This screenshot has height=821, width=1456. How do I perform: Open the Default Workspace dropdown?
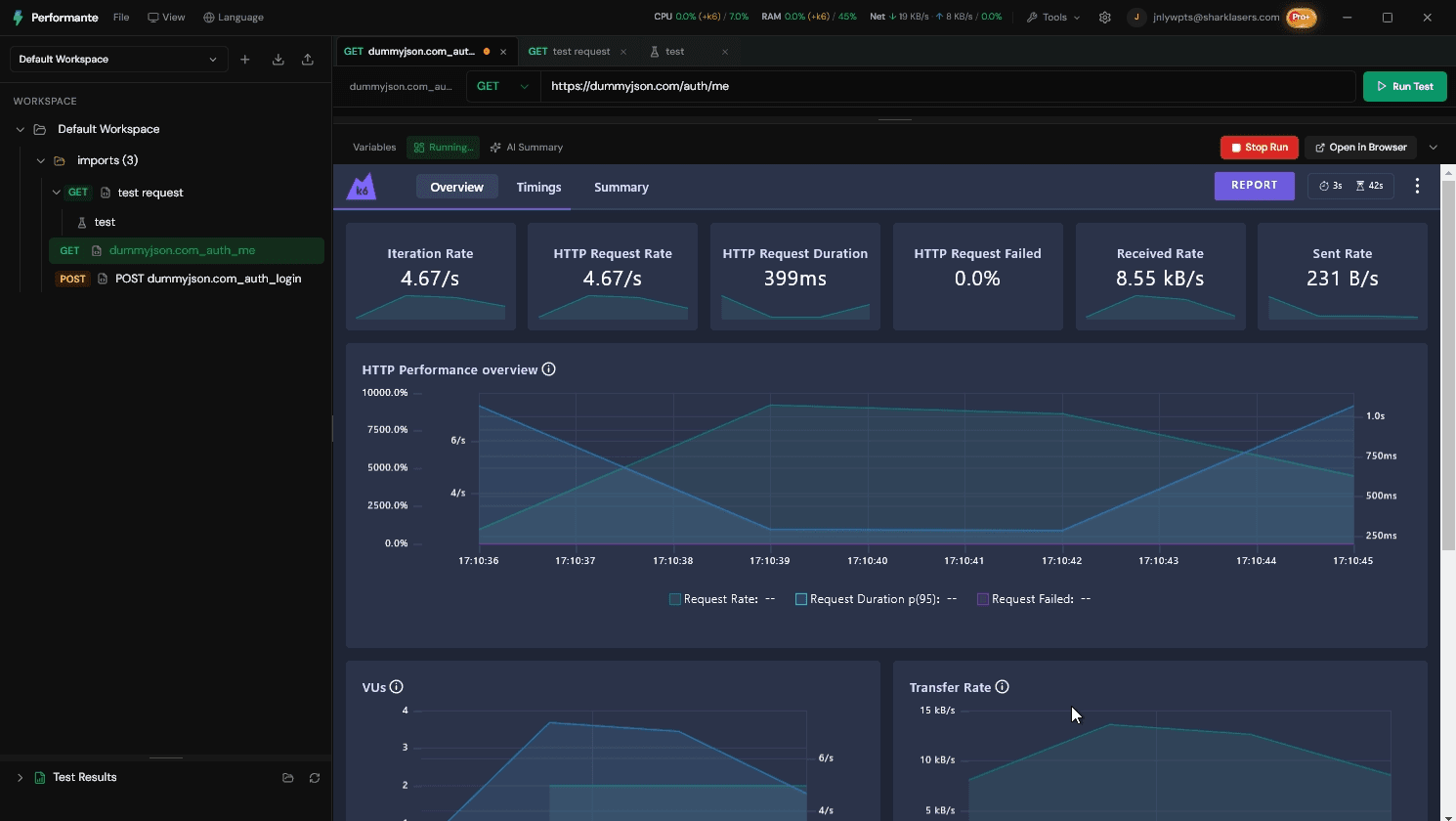click(x=118, y=60)
